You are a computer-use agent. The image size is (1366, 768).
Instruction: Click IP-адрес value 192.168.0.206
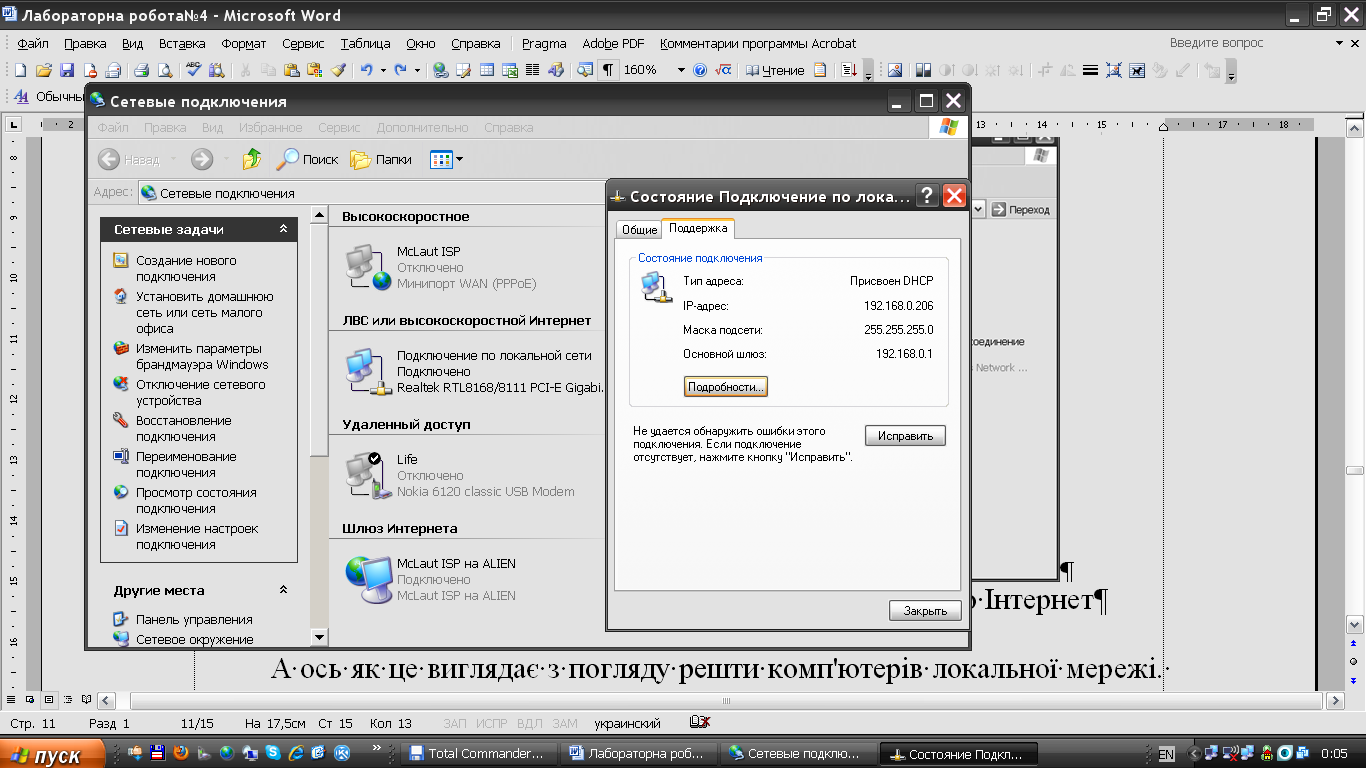[x=898, y=305]
